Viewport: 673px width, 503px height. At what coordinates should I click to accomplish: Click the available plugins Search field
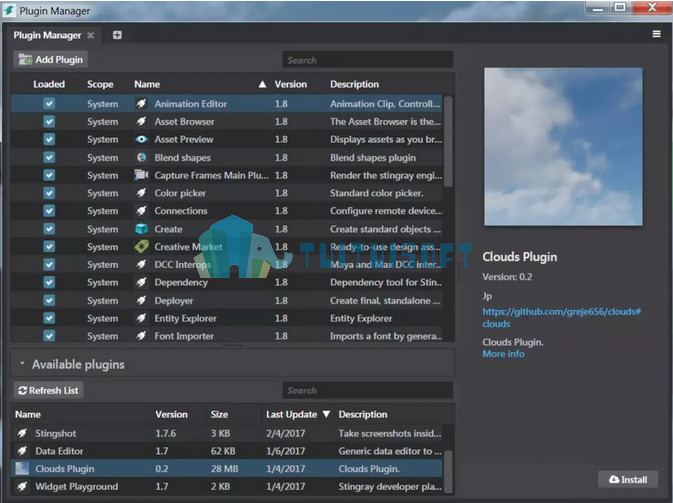pos(367,390)
